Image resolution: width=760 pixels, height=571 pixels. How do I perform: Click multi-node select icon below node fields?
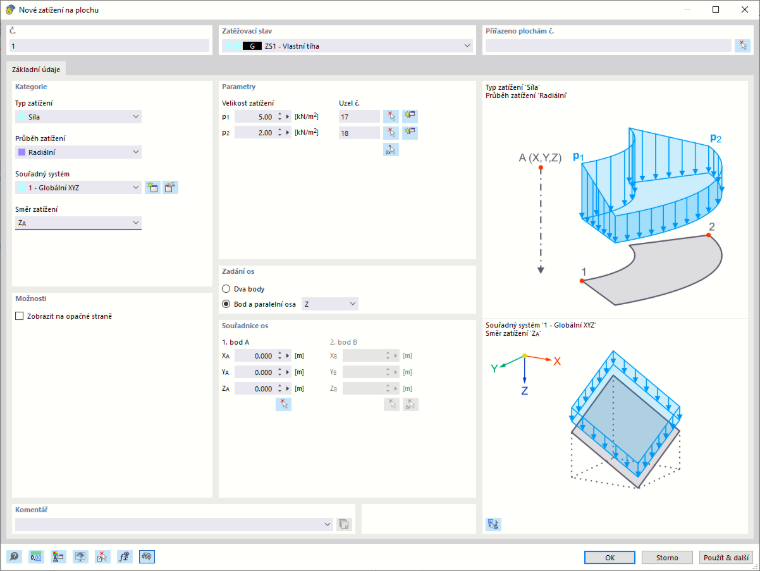[391, 149]
